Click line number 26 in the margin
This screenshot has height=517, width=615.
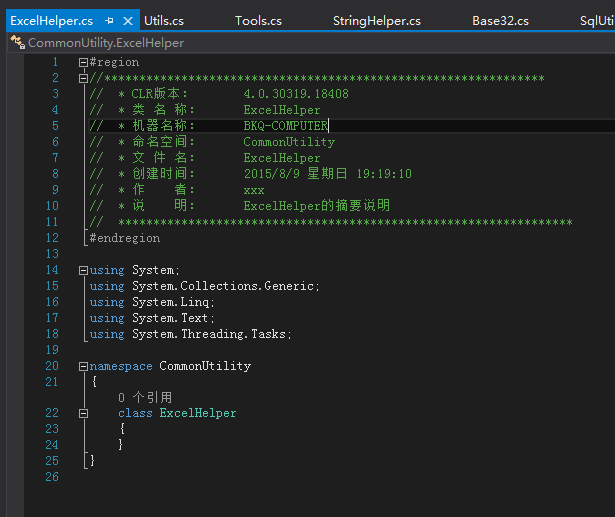point(52,477)
